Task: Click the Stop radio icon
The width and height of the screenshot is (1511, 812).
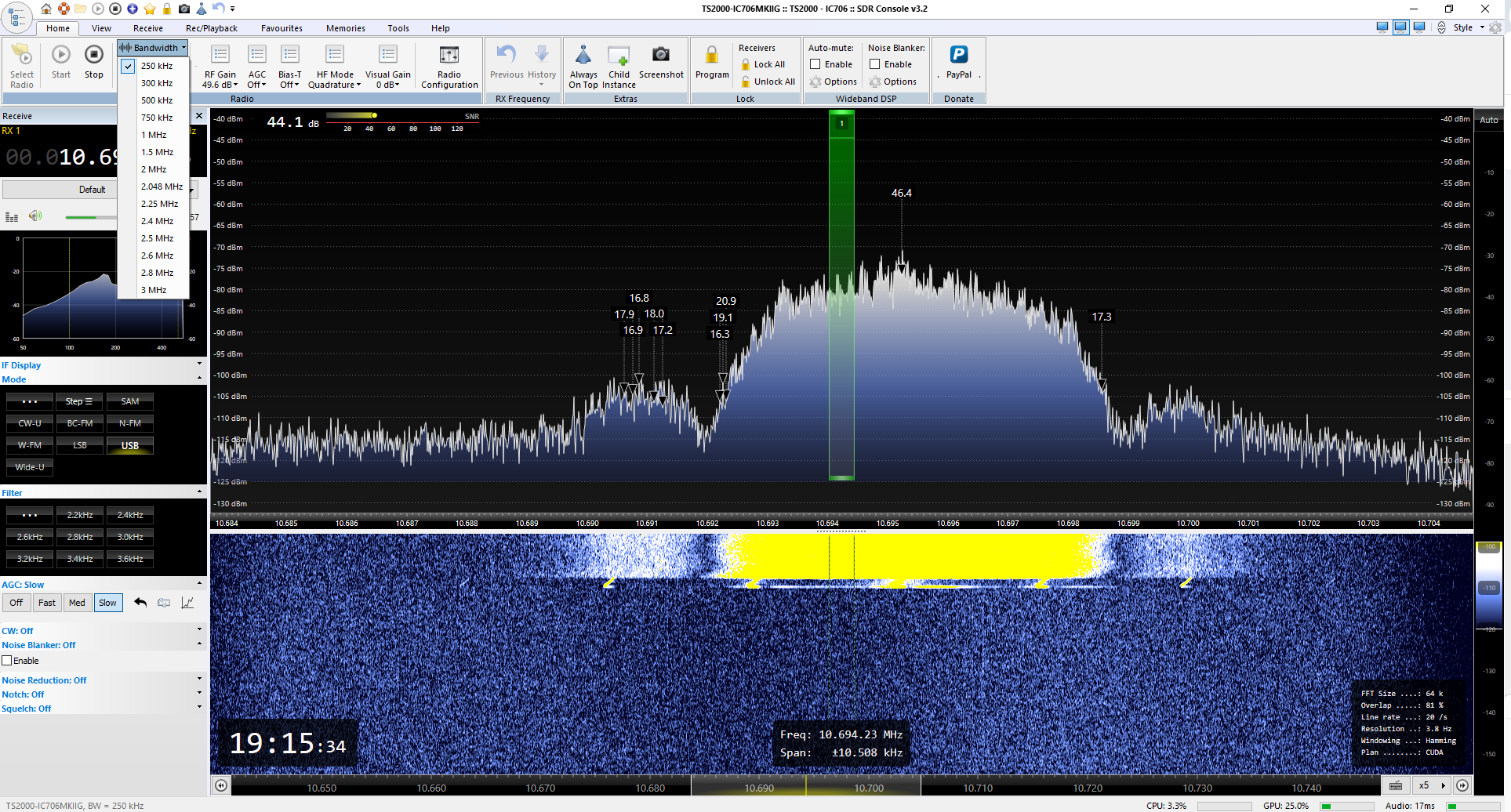Action: tap(93, 55)
